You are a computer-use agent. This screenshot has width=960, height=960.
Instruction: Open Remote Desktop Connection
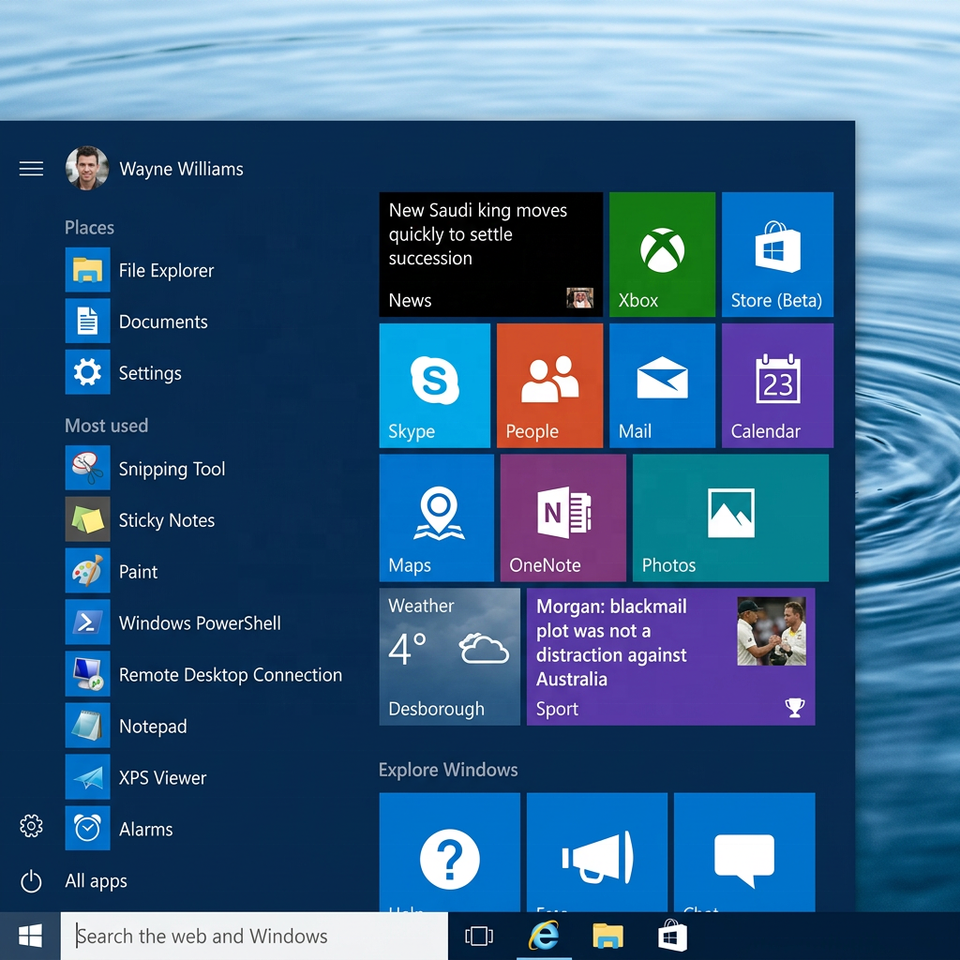[x=204, y=674]
